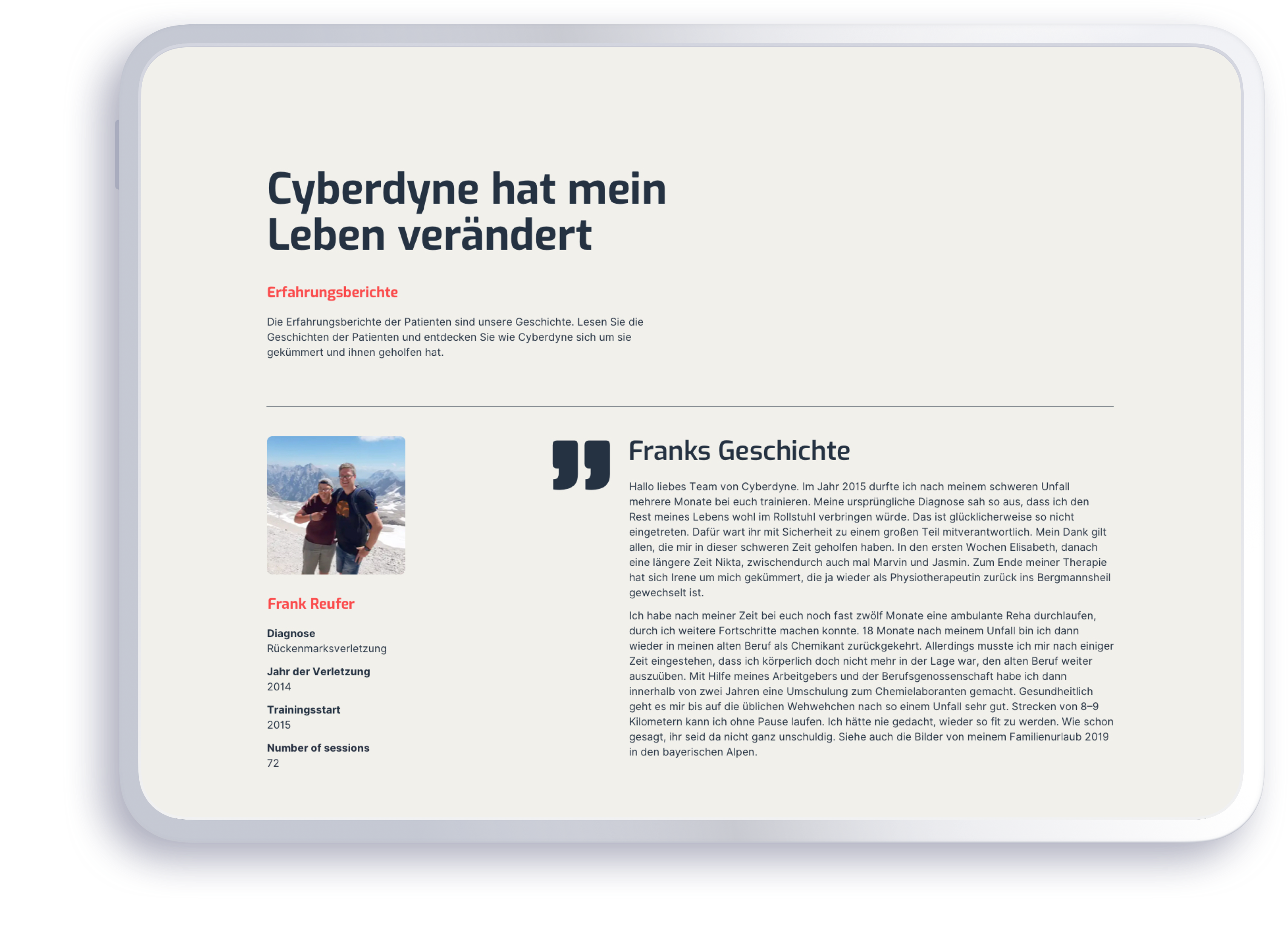Click the 'Erfahrungsberichte' red subheading

click(332, 292)
